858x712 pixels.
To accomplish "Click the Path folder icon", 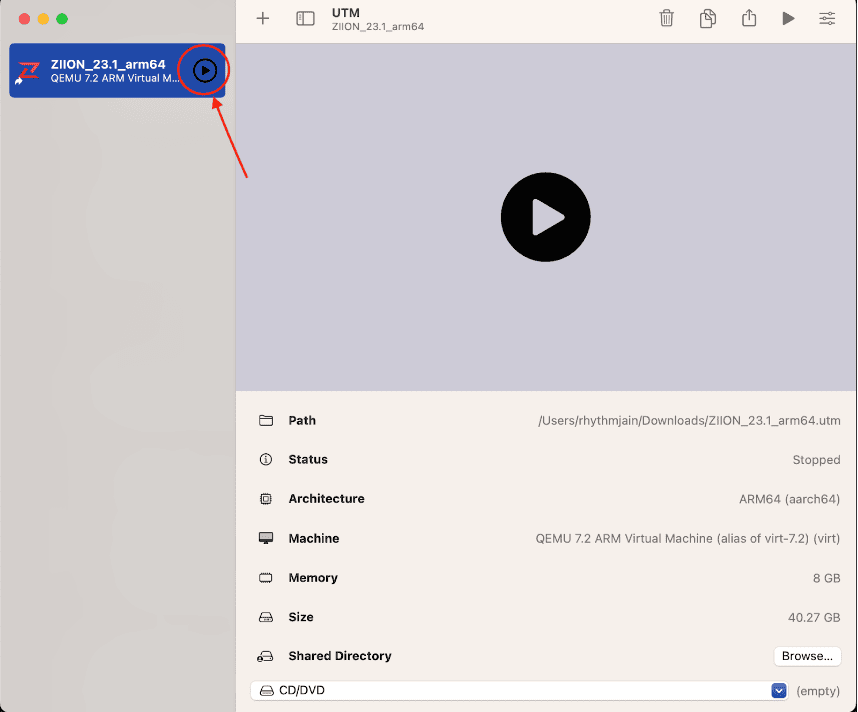I will tap(266, 420).
